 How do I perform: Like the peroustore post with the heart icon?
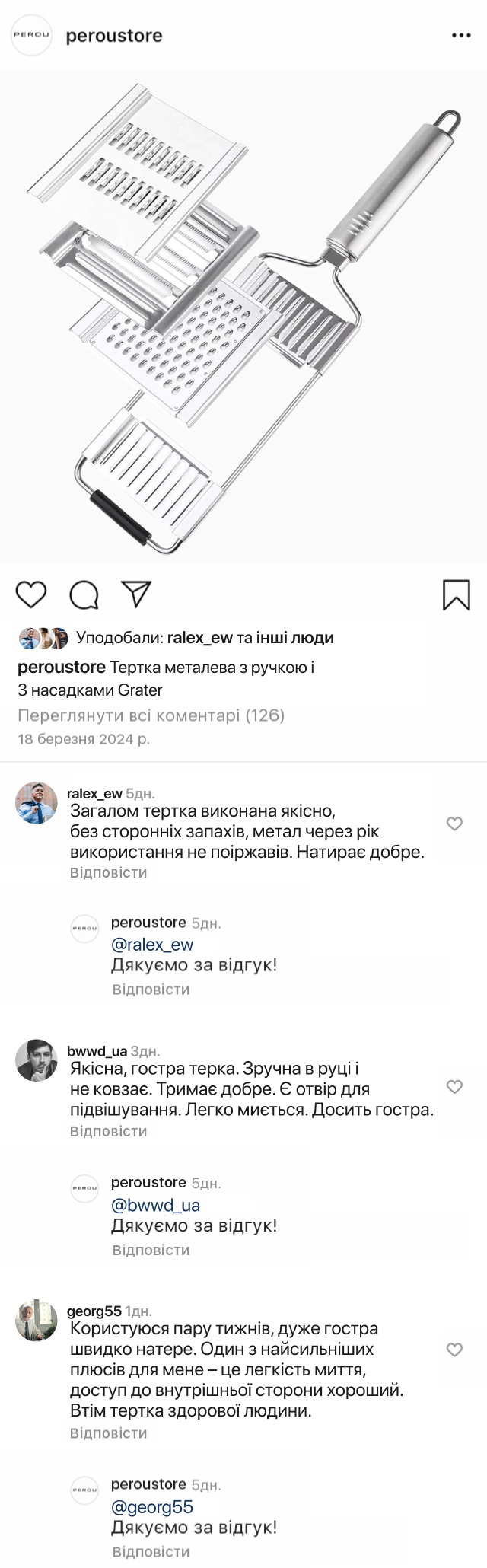(31, 594)
